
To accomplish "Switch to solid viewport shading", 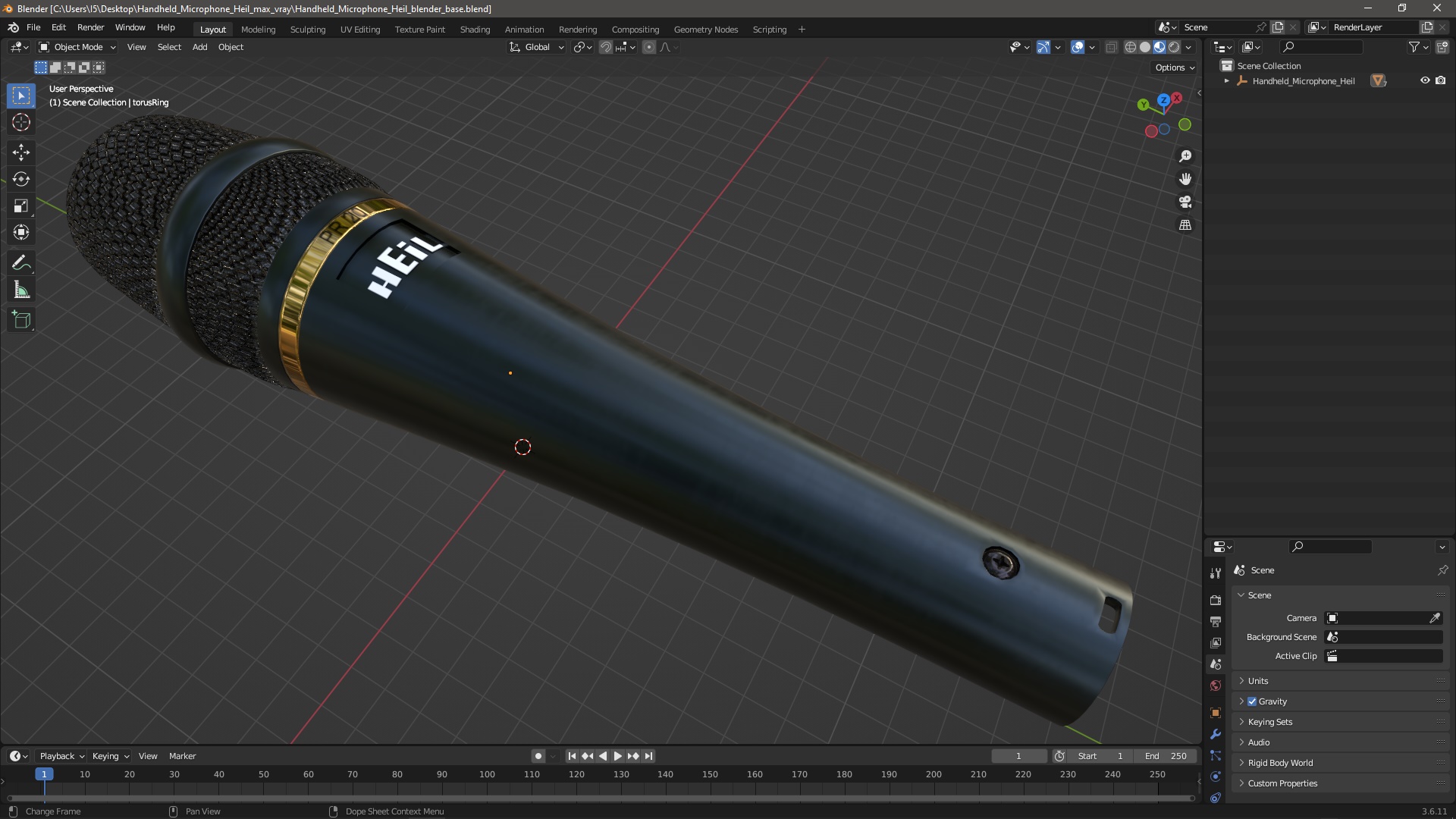I will 1145,47.
